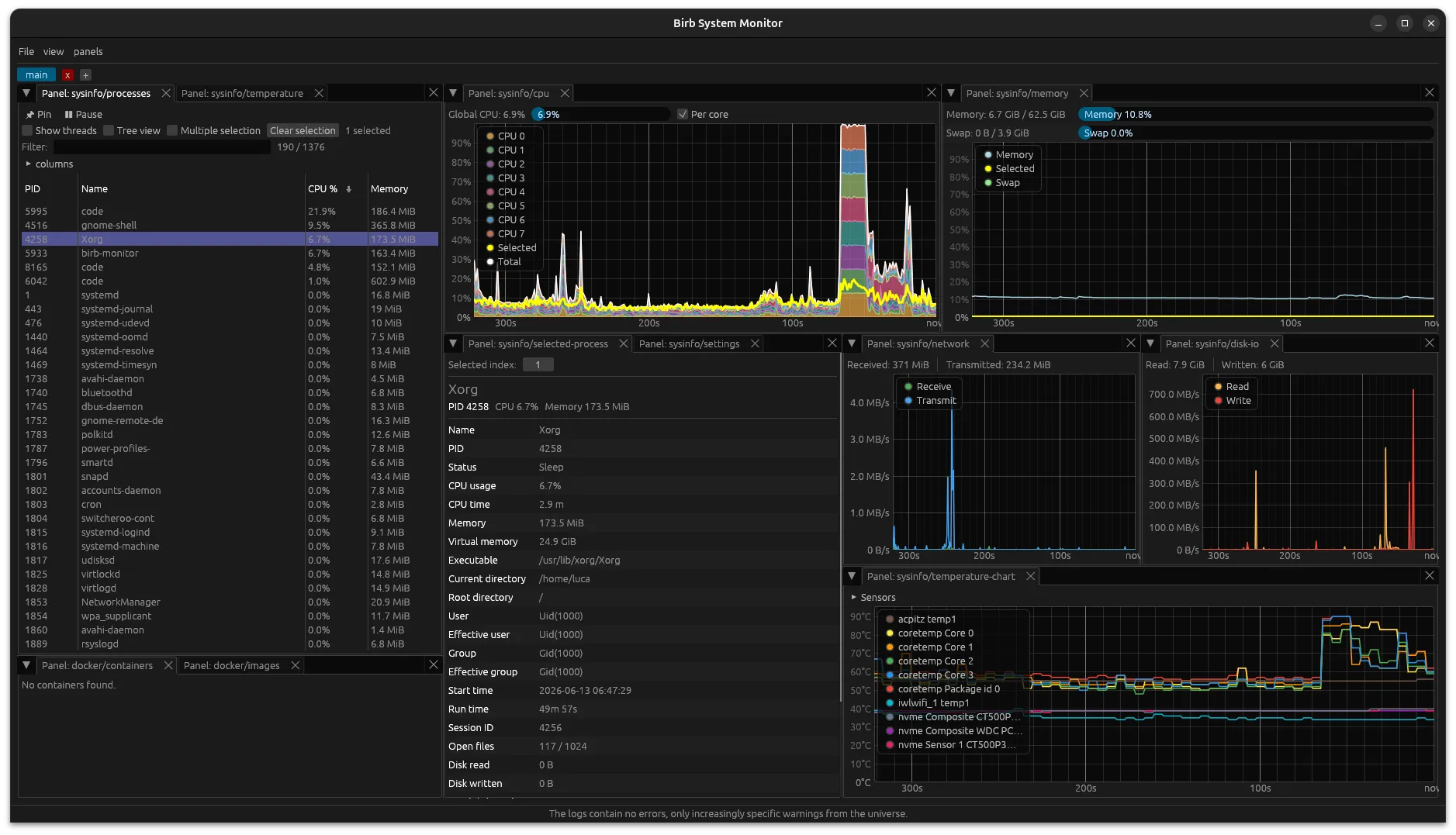1456x835 pixels.
Task: Sort processes by Memory column
Action: pos(389,189)
